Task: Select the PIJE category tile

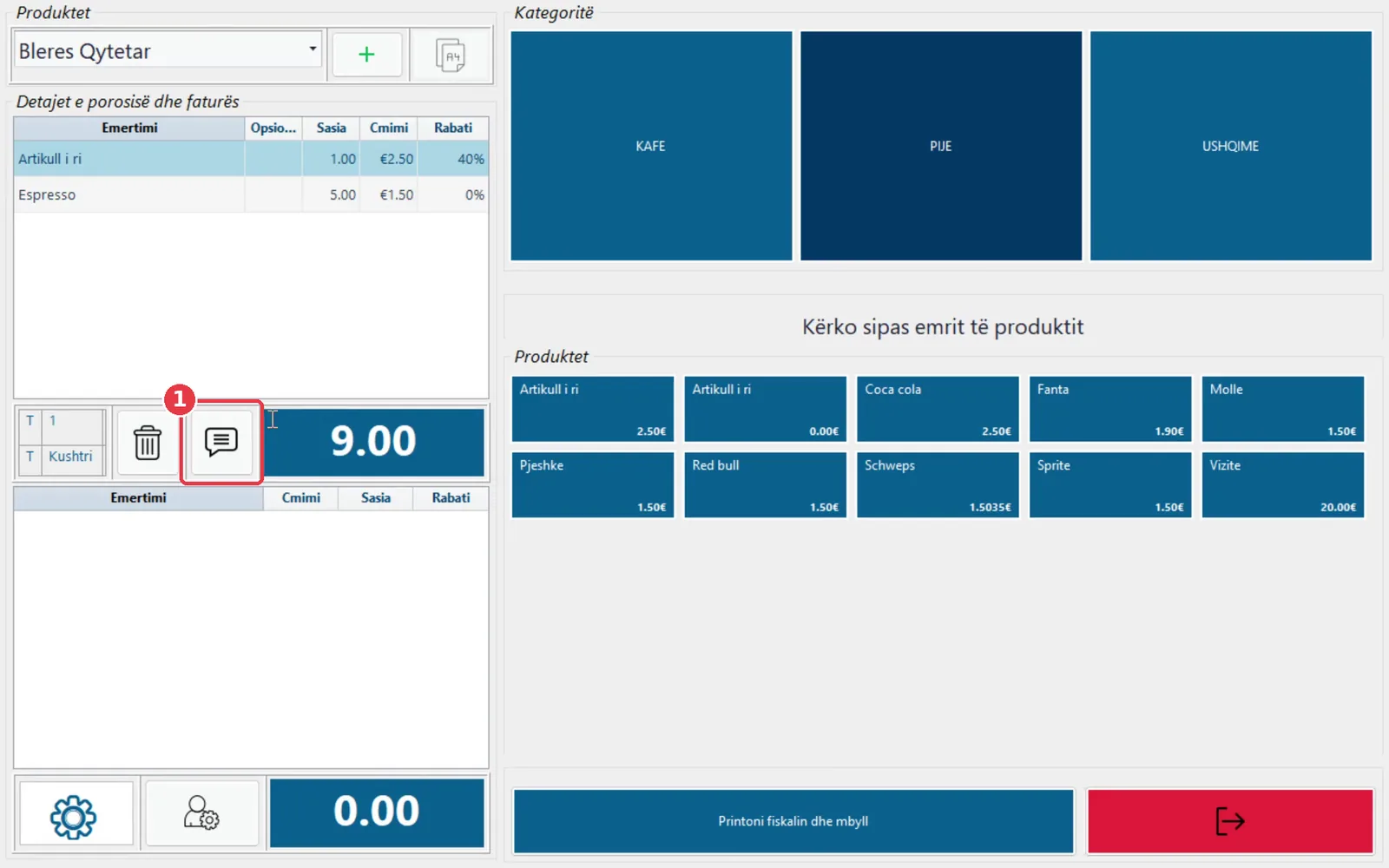Action: pos(941,146)
